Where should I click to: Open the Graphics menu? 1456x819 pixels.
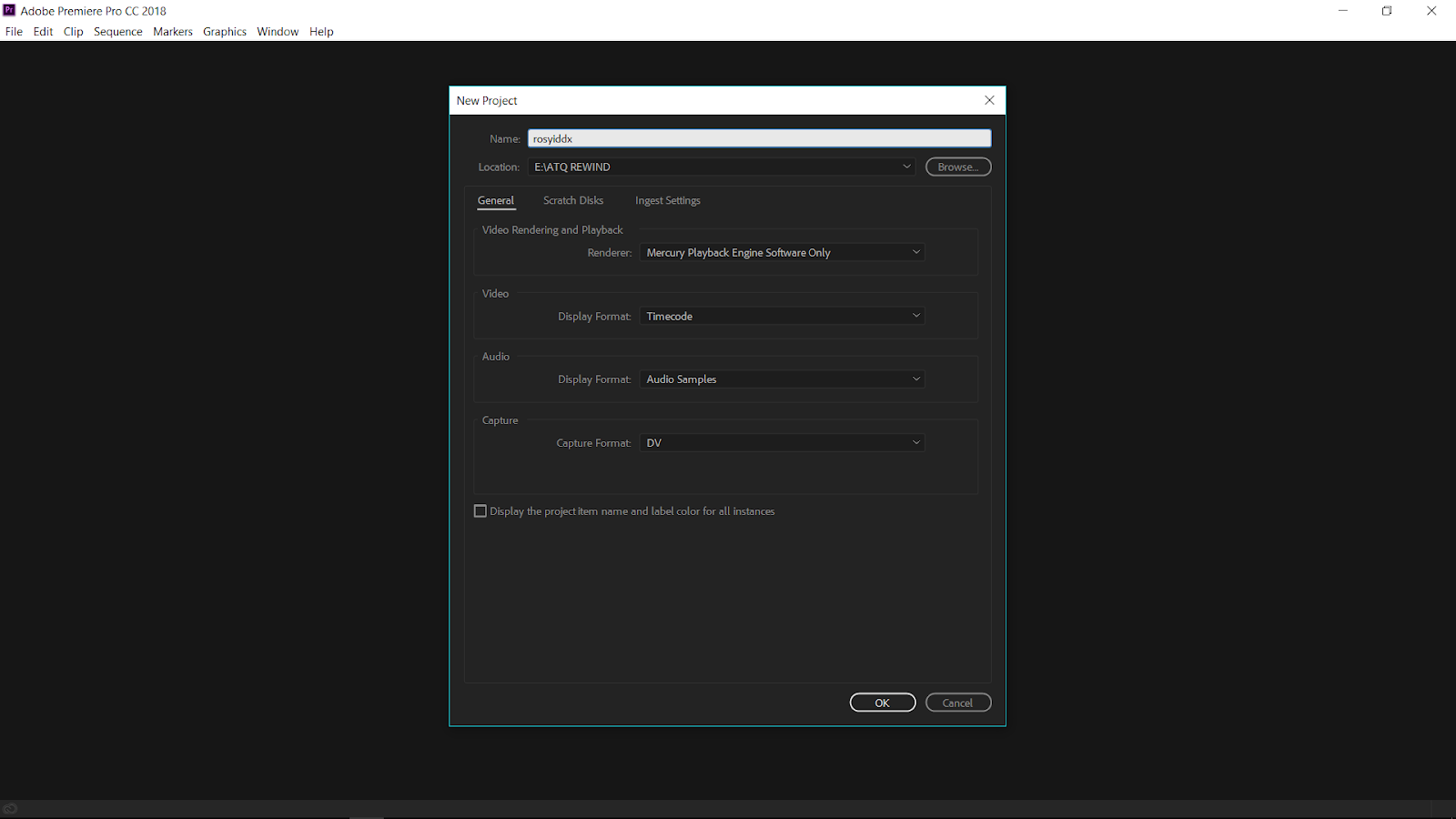coord(225,32)
